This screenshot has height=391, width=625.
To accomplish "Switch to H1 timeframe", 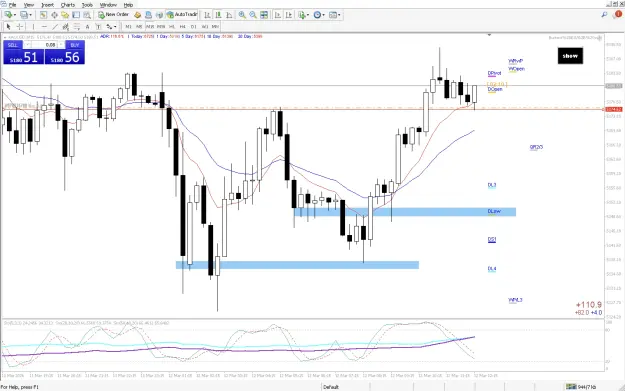I will [172, 27].
